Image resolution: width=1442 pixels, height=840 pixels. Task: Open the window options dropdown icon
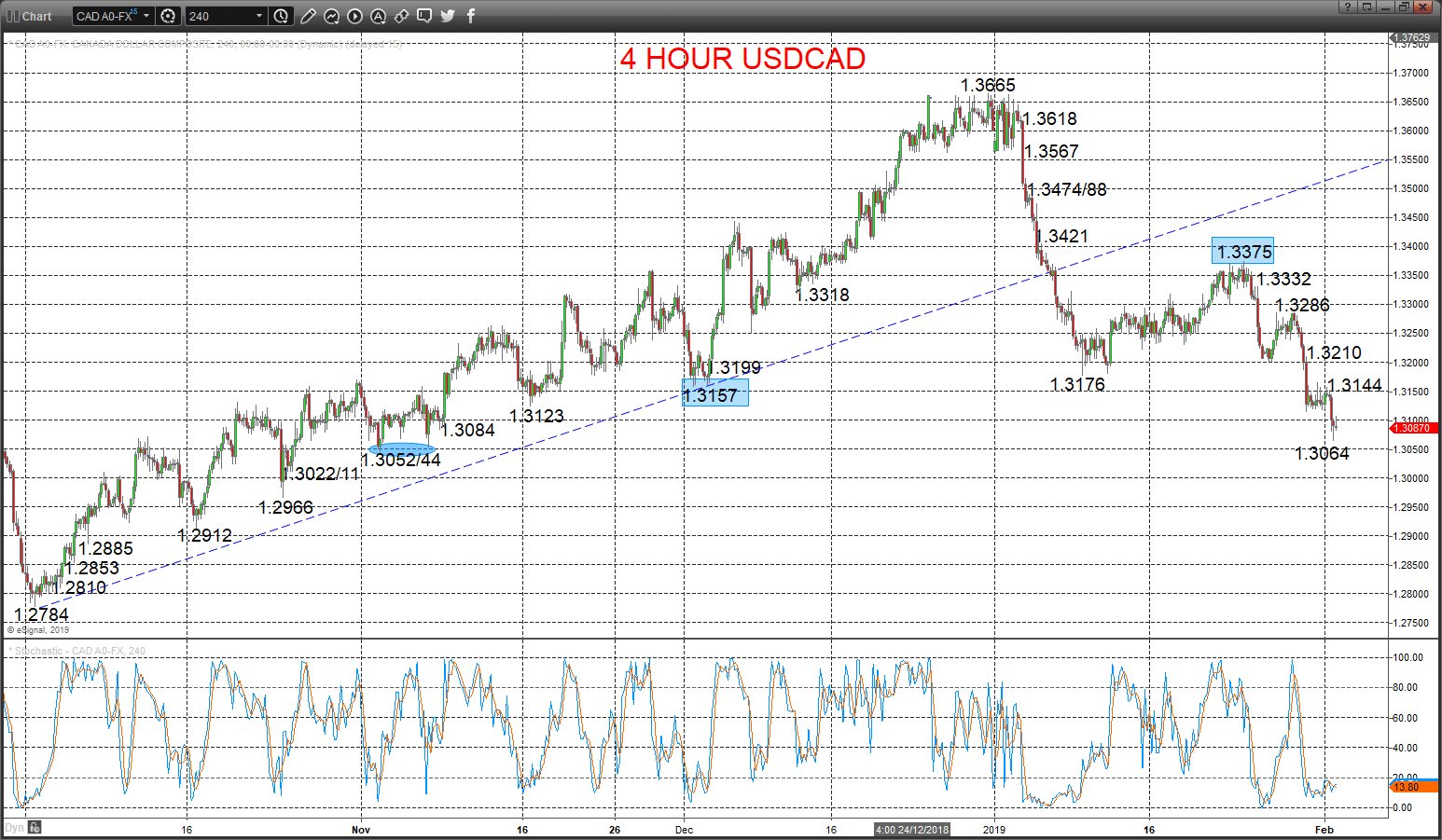point(1367,7)
